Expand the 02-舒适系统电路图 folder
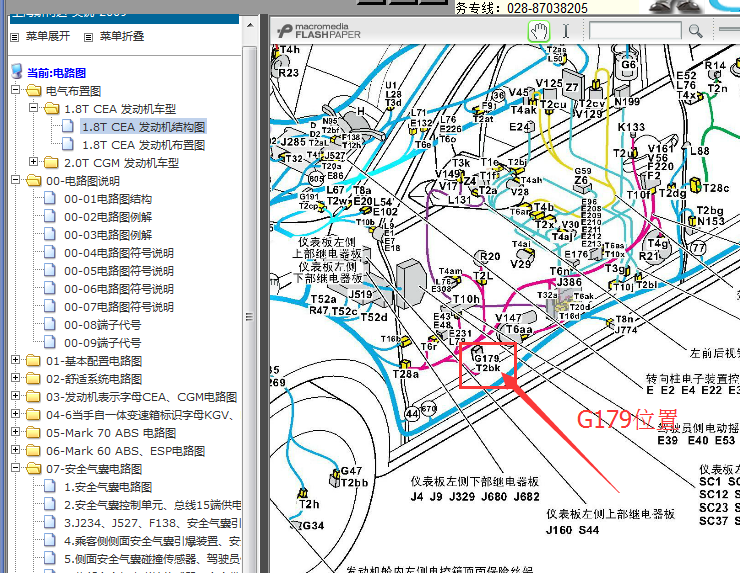Image resolution: width=740 pixels, height=573 pixels. tap(15, 378)
